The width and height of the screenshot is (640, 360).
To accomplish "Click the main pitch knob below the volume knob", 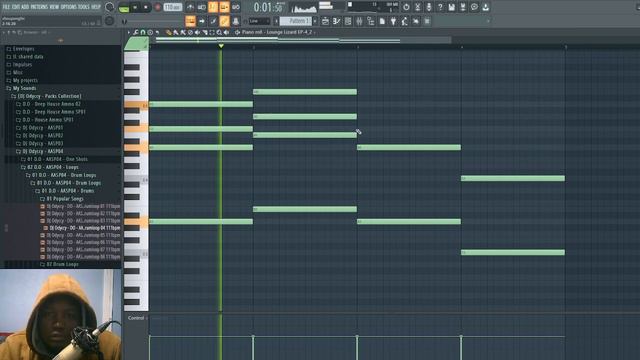I will coord(109,21).
